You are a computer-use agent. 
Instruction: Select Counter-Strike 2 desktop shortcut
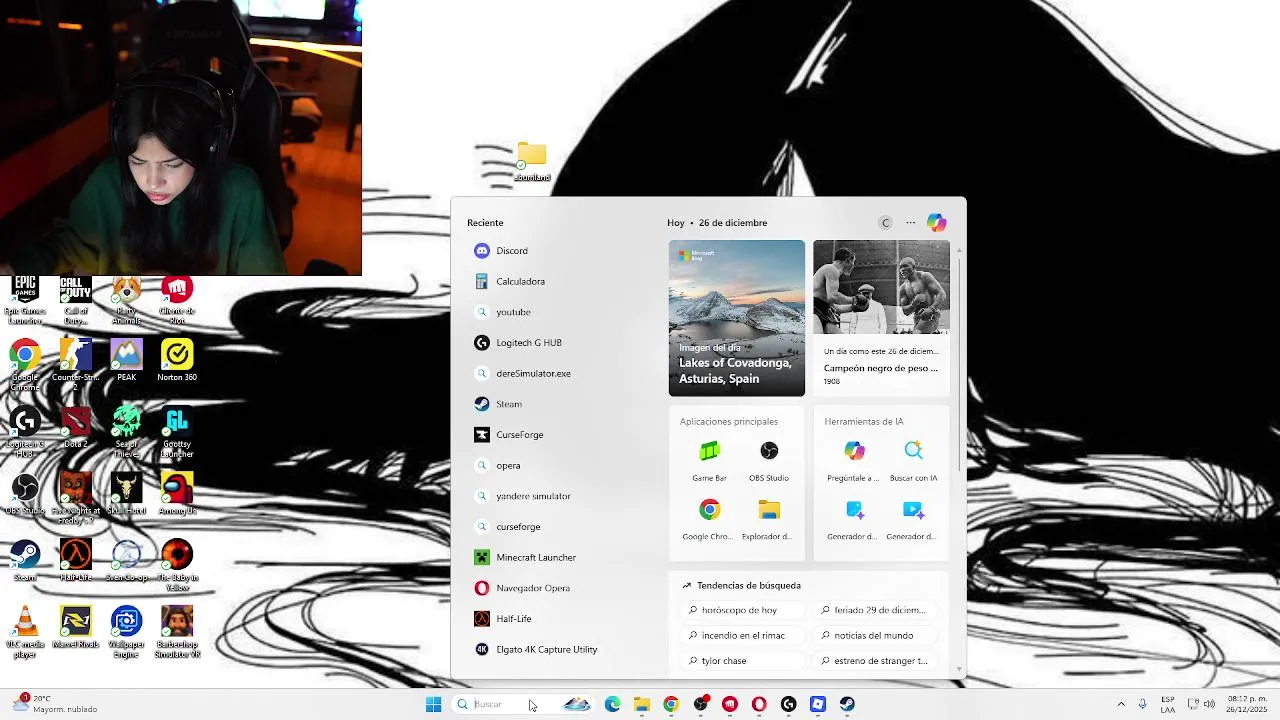[x=75, y=366]
